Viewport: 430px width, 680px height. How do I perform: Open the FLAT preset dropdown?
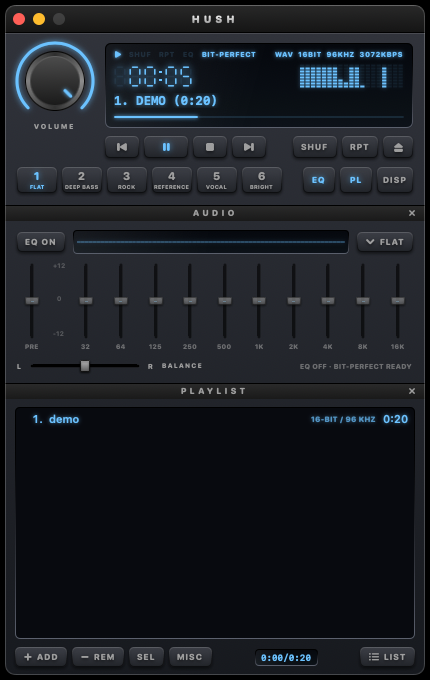pos(385,242)
